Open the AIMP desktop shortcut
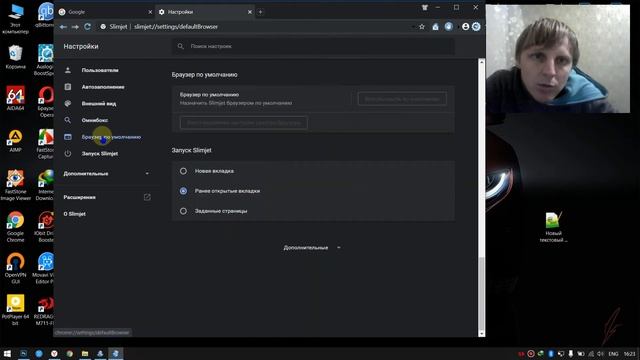Viewport: 640px width, 360px height. [x=15, y=141]
